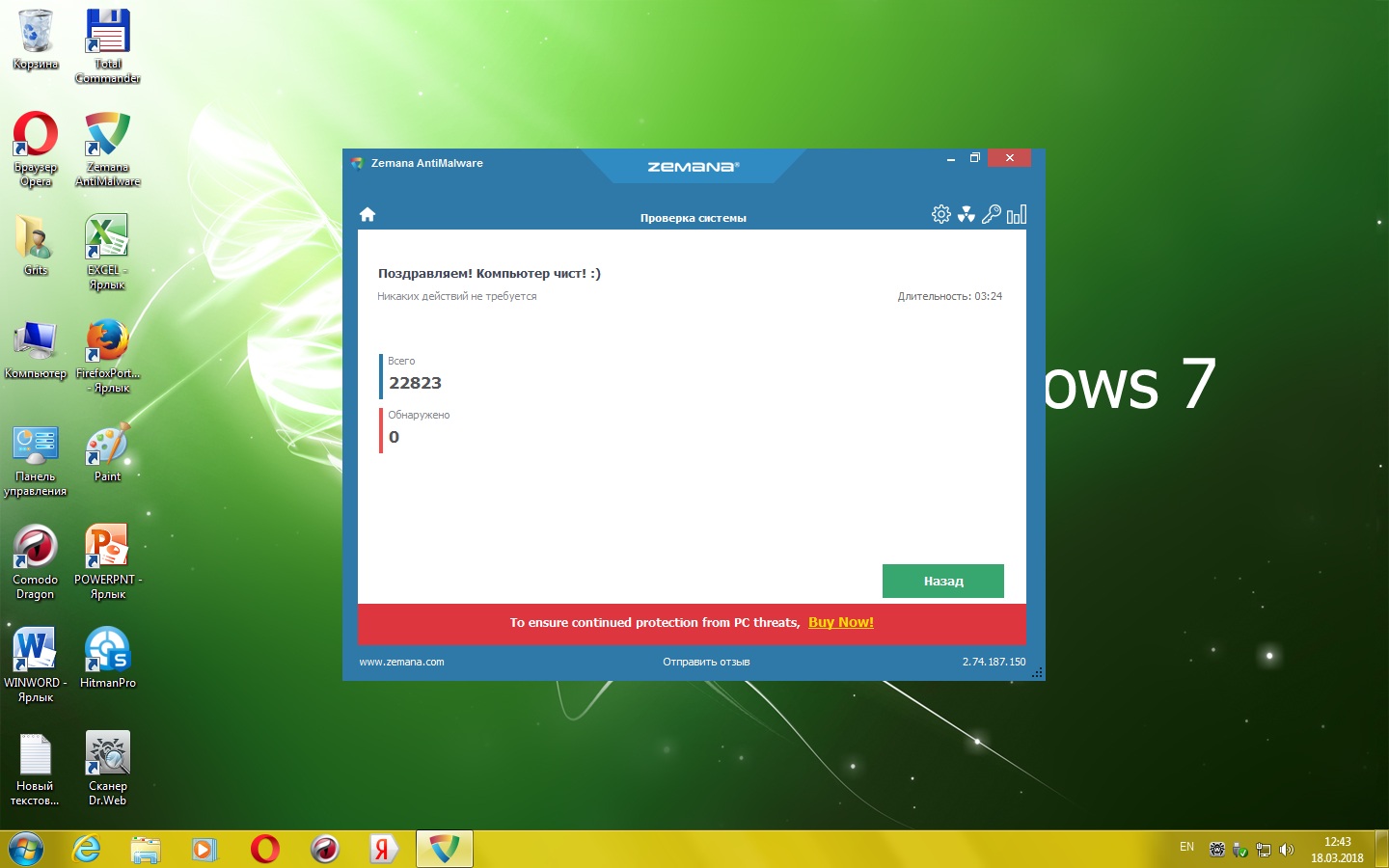The width and height of the screenshot is (1389, 868).
Task: Select EXCEL - Ярлык desktop shortcut
Action: (x=108, y=253)
